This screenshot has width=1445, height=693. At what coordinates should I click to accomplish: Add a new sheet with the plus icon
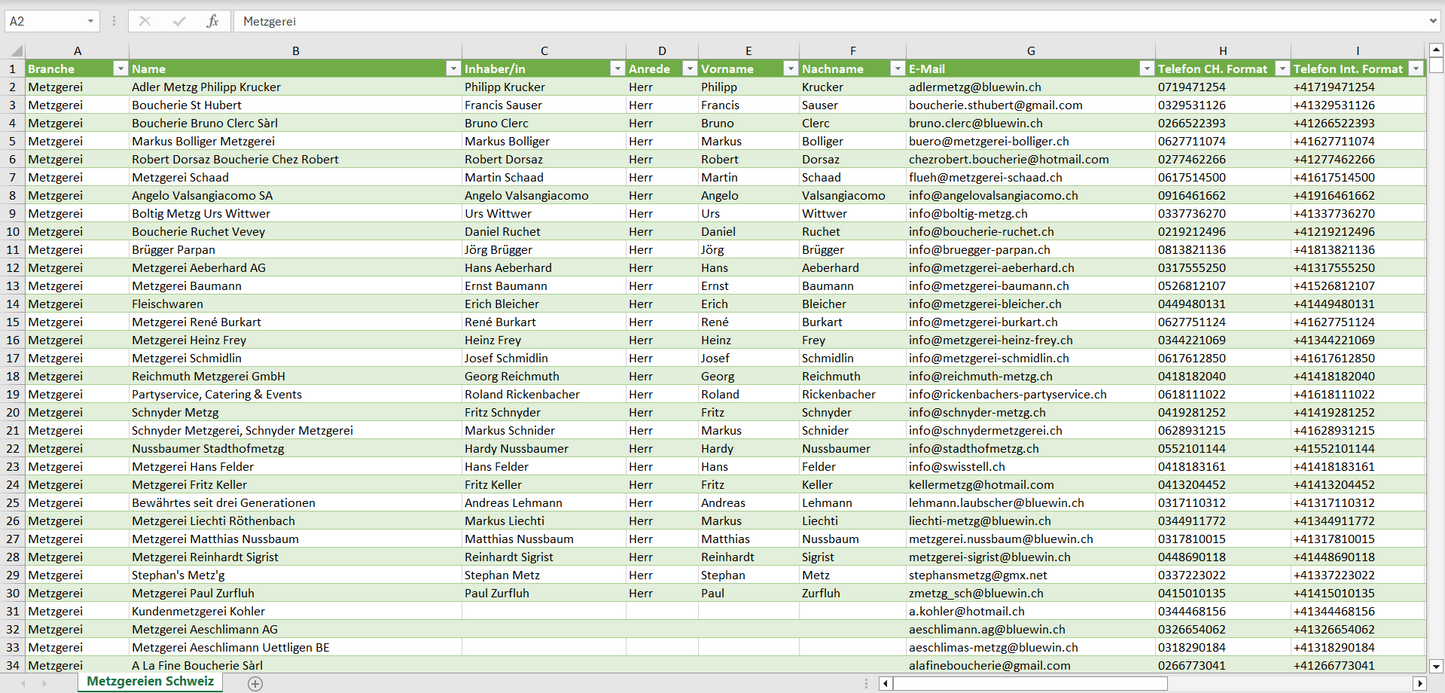[x=255, y=683]
